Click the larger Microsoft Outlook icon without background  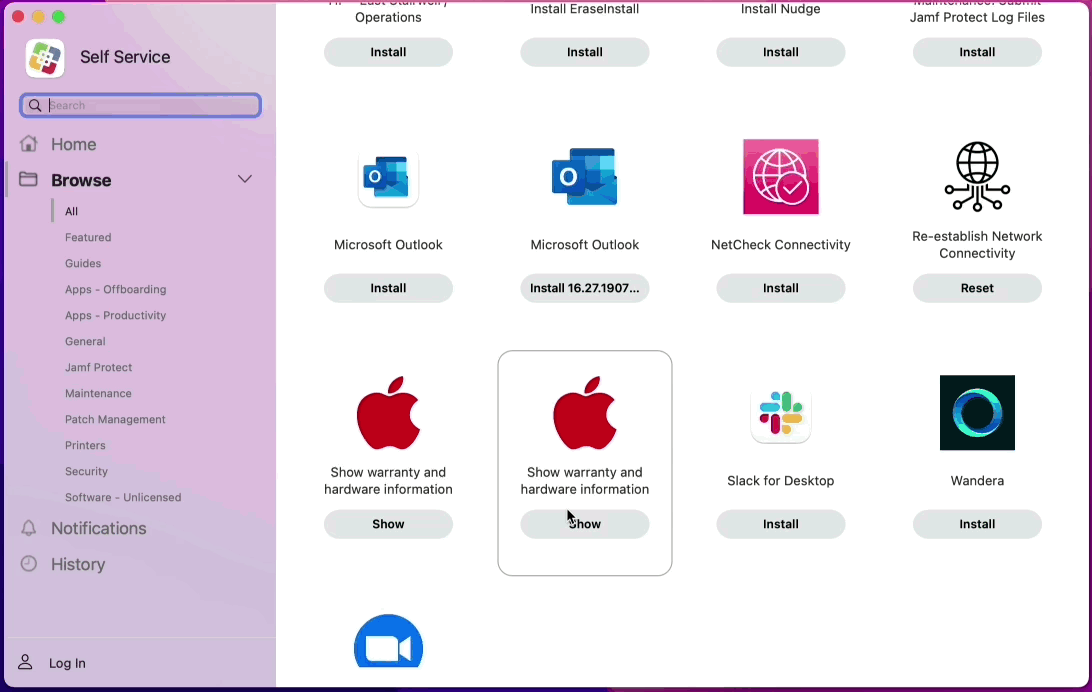(x=584, y=177)
